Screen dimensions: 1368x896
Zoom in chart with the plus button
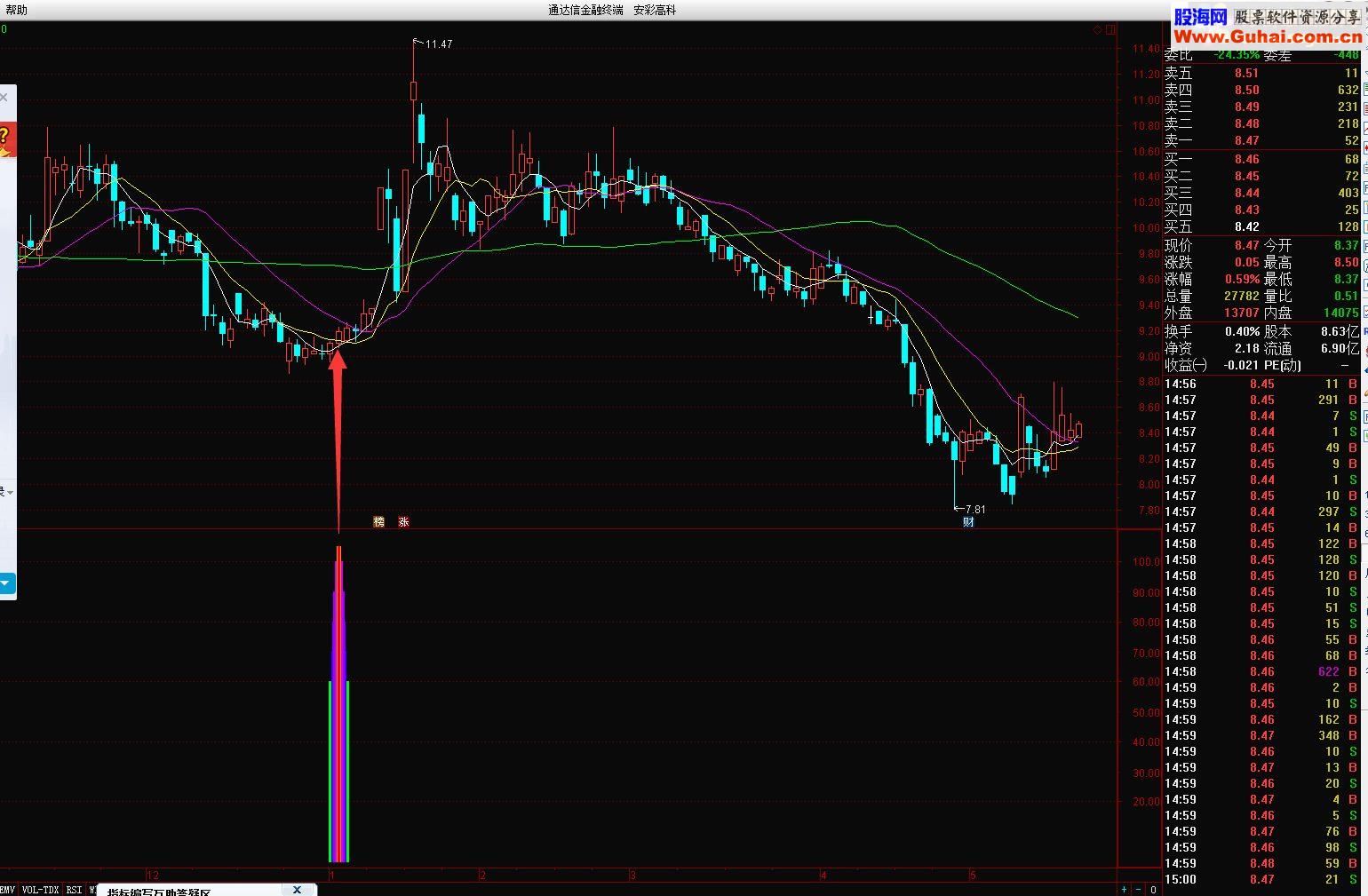pyautogui.click(x=1125, y=889)
